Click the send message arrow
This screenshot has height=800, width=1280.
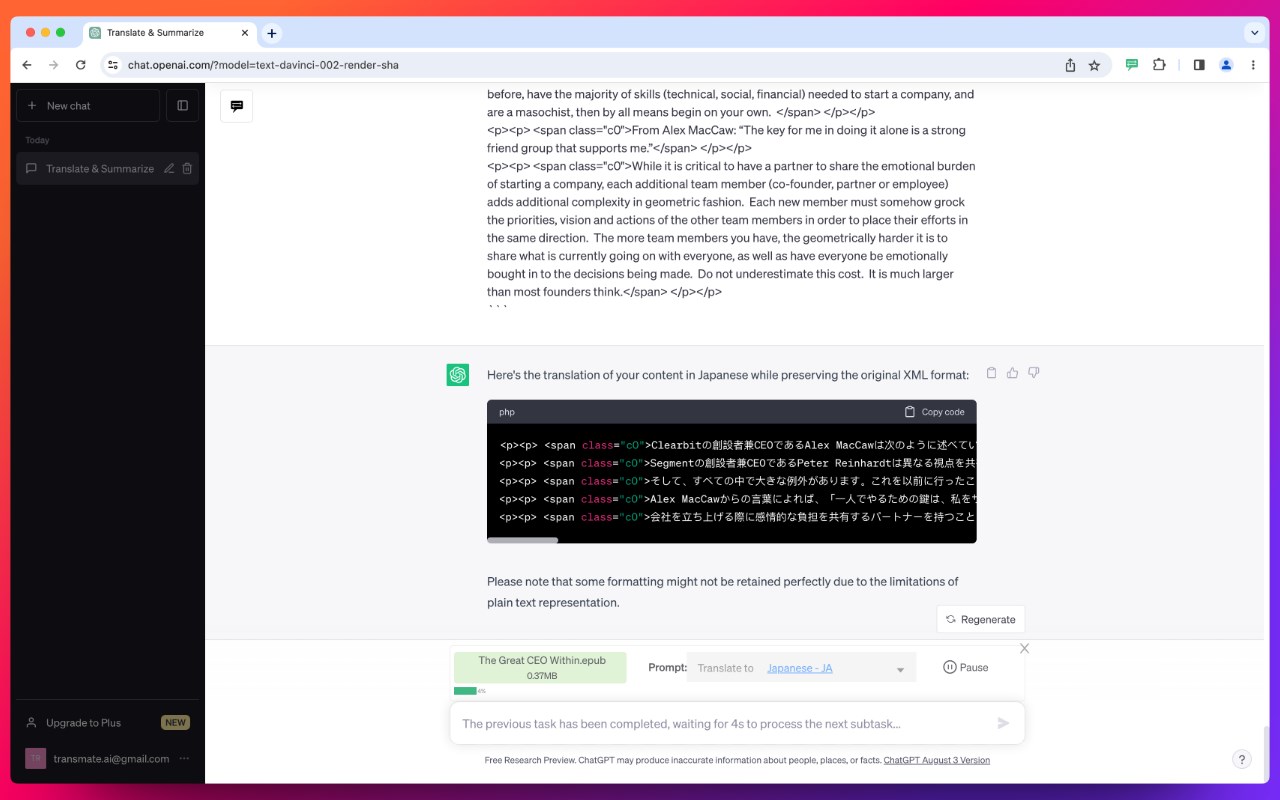pos(1003,723)
